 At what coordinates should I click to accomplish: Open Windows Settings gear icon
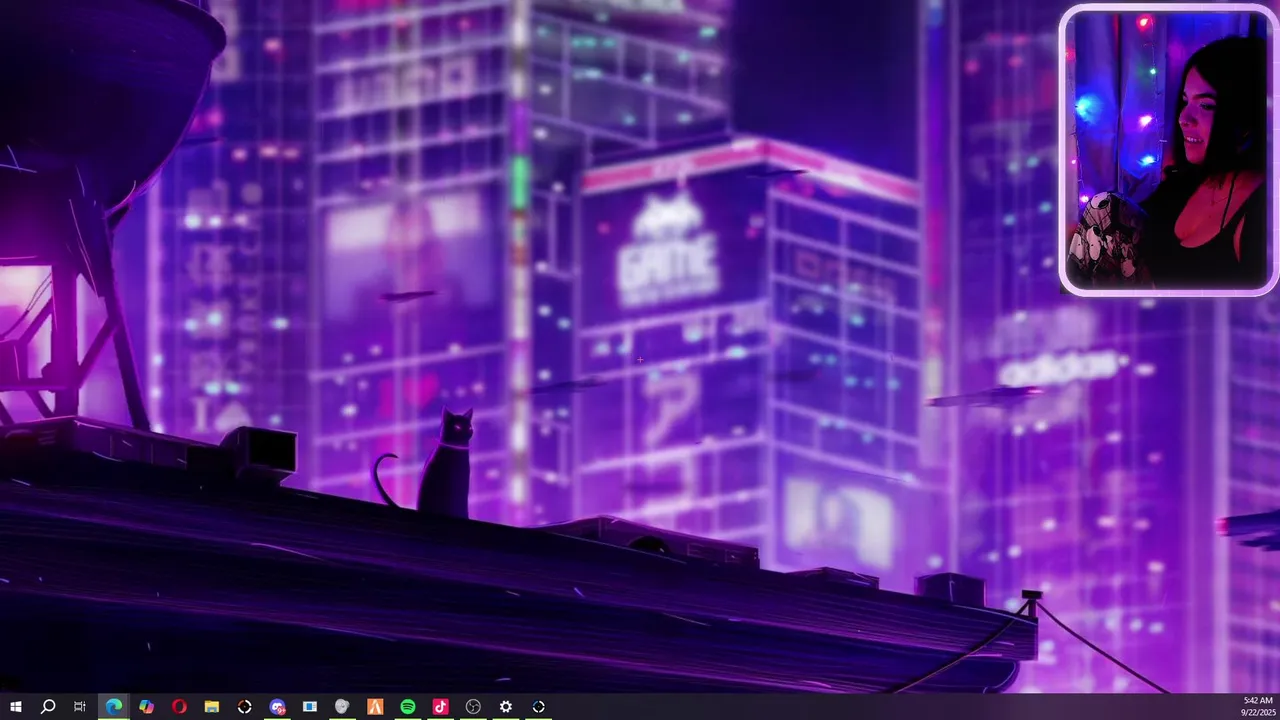506,707
